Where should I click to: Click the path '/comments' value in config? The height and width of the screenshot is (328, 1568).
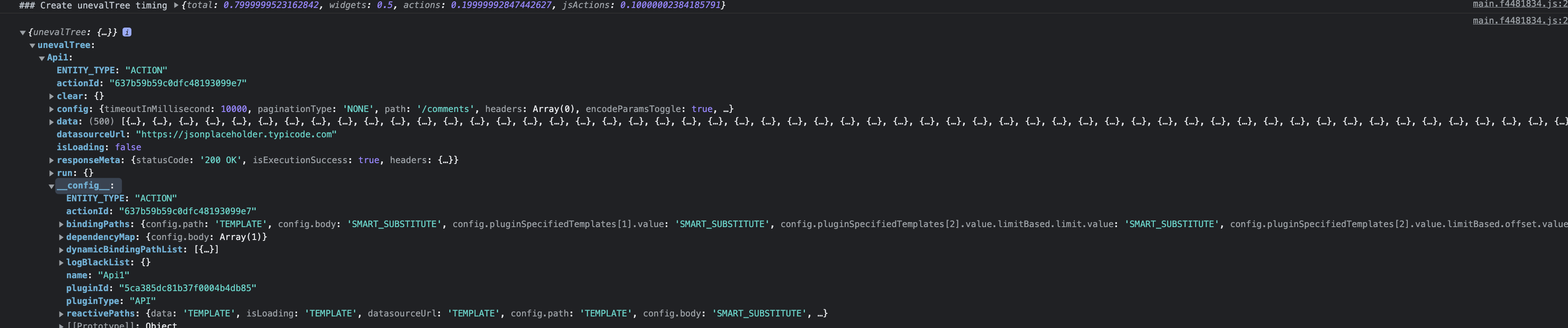pyautogui.click(x=446, y=109)
